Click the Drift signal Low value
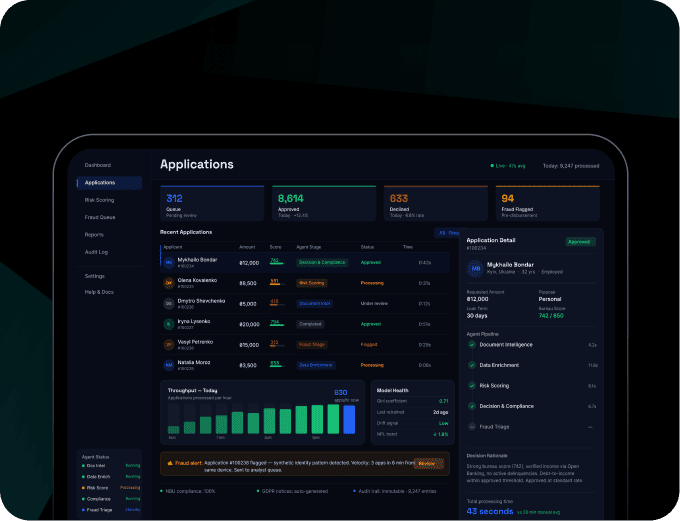This screenshot has height=521, width=680. 443,423
